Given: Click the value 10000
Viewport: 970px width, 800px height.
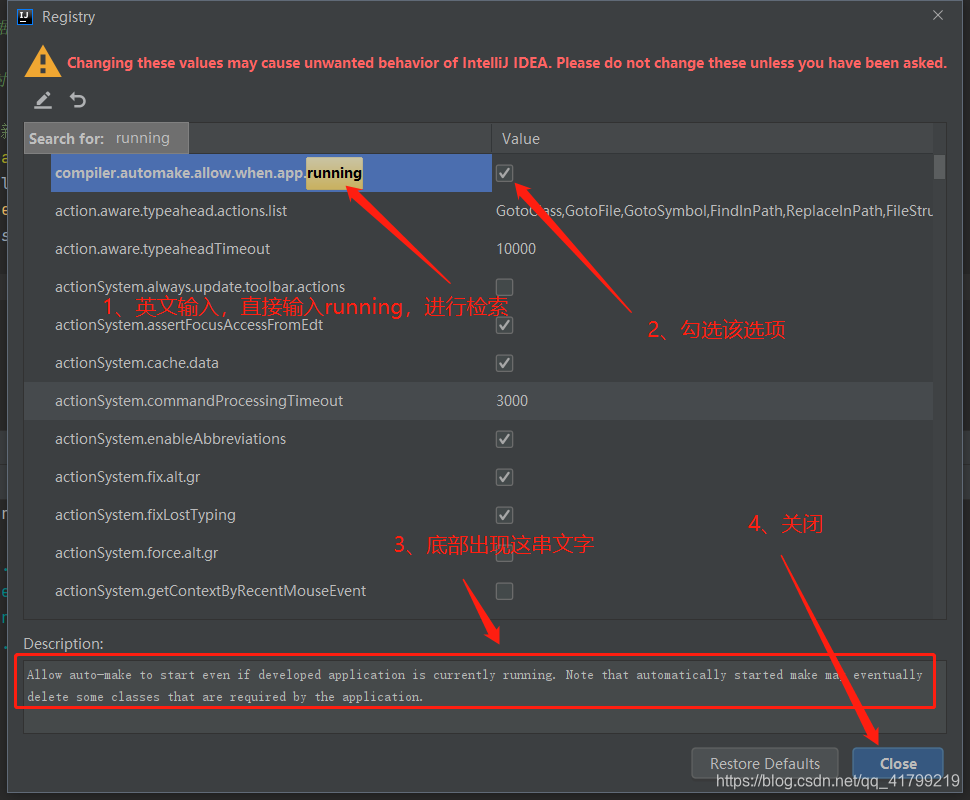Looking at the screenshot, I should (516, 249).
